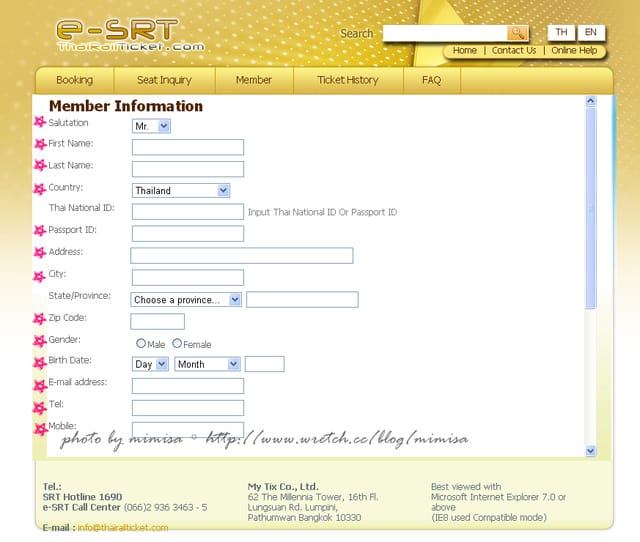Click the pink star beside City
Screen dimensions: 640x542
coord(39,276)
